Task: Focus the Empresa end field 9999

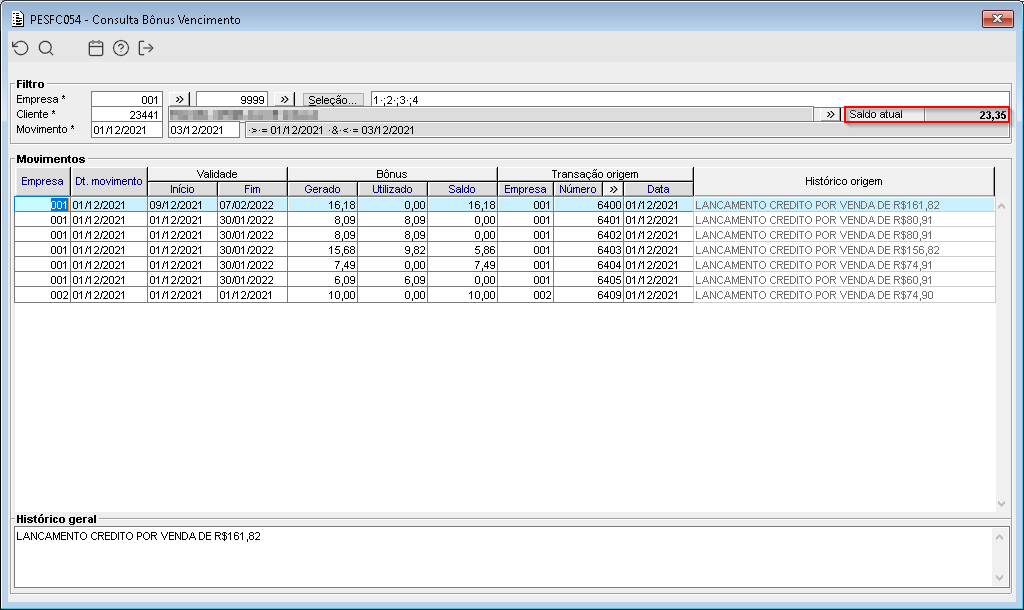Action: click(x=232, y=99)
